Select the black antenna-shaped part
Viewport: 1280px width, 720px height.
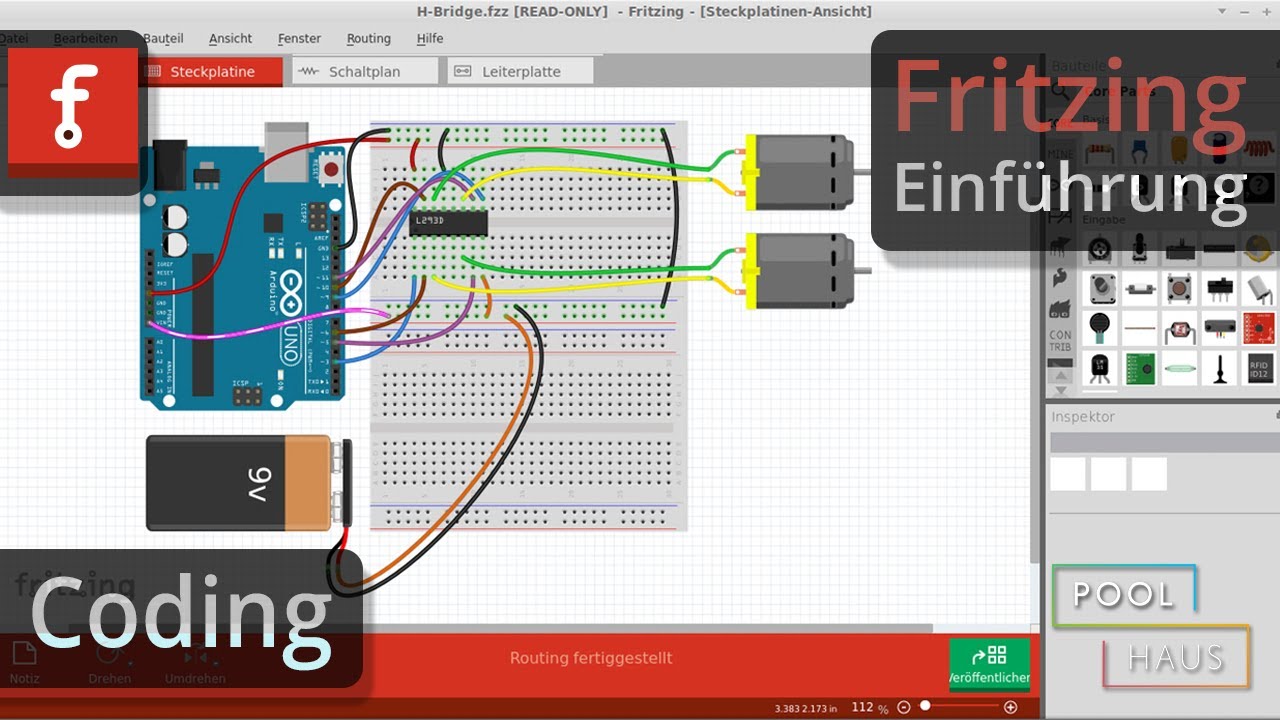[1218, 367]
